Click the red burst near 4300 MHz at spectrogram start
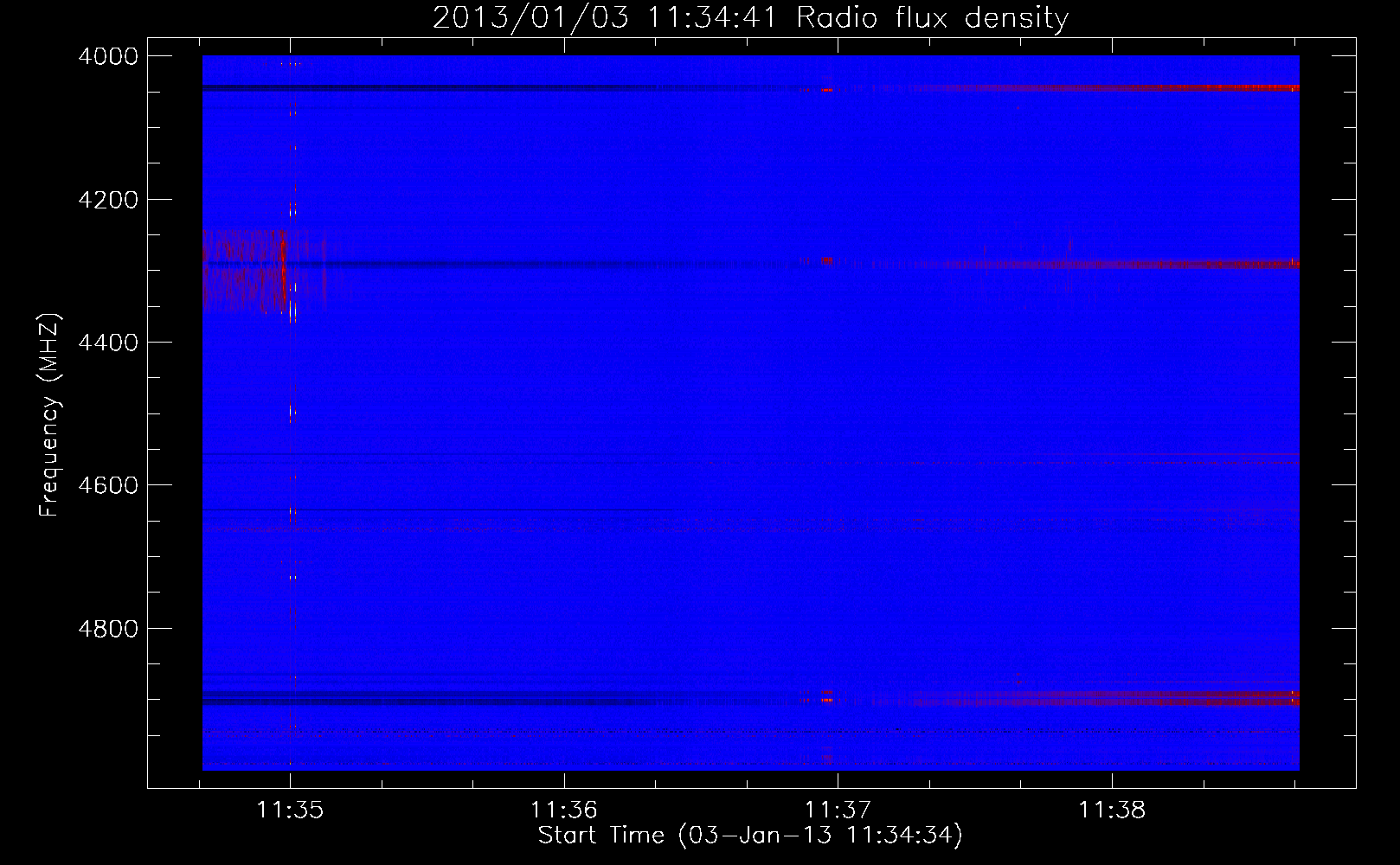Screen dimensions: 1400x865 [245, 270]
